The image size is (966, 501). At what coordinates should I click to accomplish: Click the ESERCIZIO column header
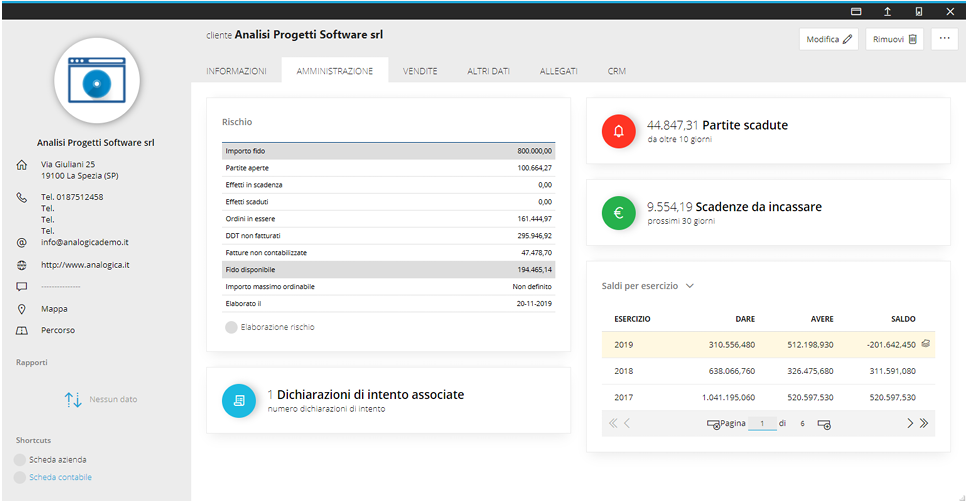(632, 319)
